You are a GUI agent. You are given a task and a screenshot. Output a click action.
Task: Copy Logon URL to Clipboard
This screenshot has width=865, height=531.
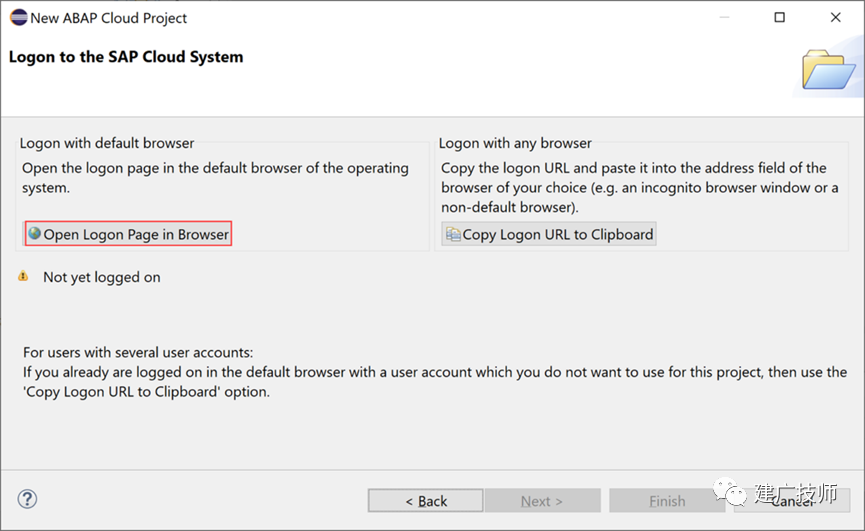tap(549, 234)
